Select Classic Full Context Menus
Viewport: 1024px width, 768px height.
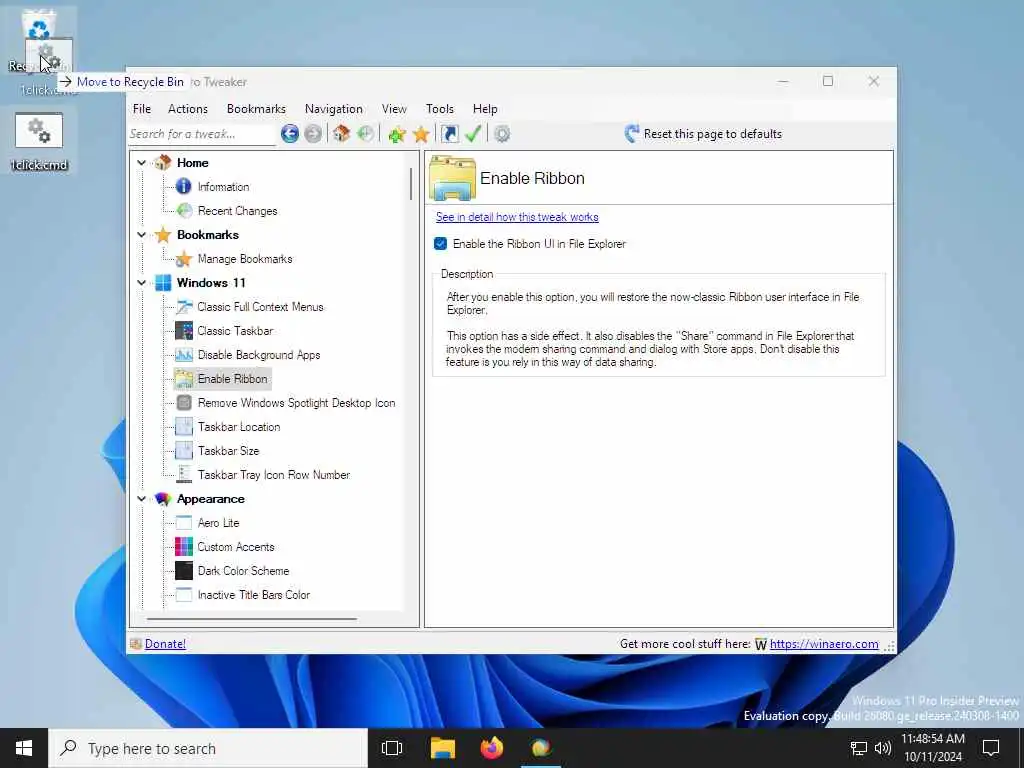(x=261, y=307)
